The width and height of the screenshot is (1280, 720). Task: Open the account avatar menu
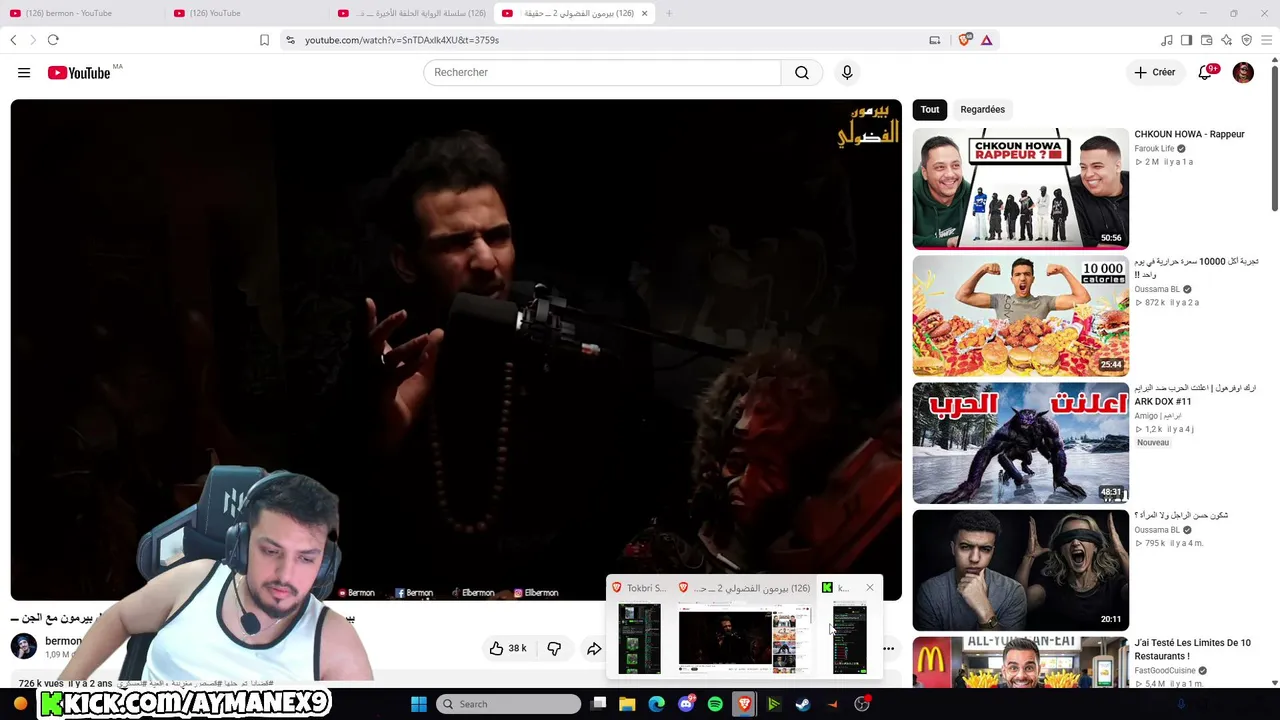tap(1243, 72)
